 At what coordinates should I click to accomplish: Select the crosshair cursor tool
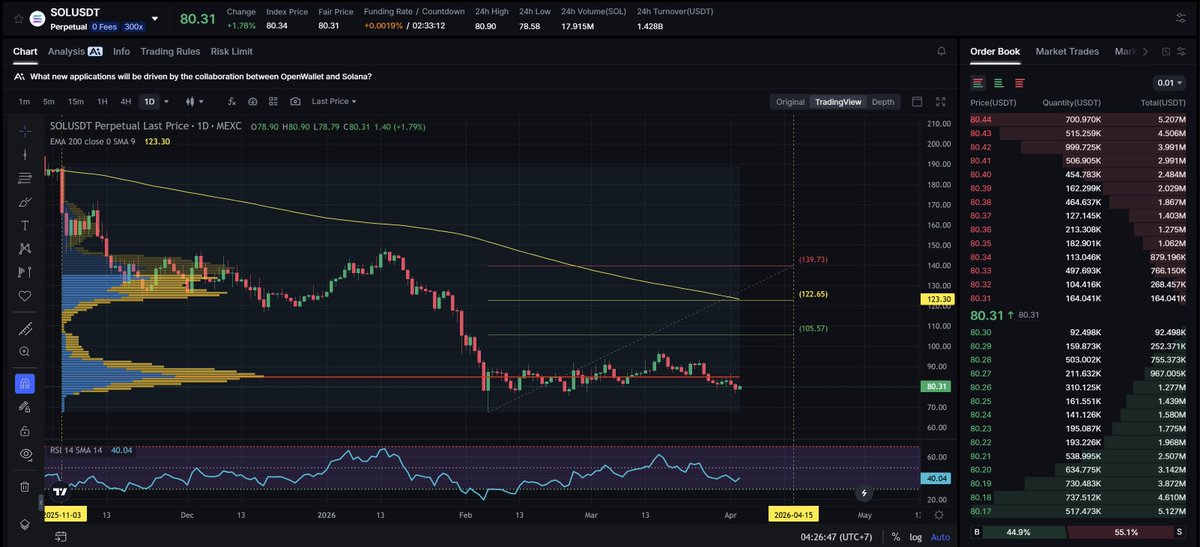tap(25, 131)
